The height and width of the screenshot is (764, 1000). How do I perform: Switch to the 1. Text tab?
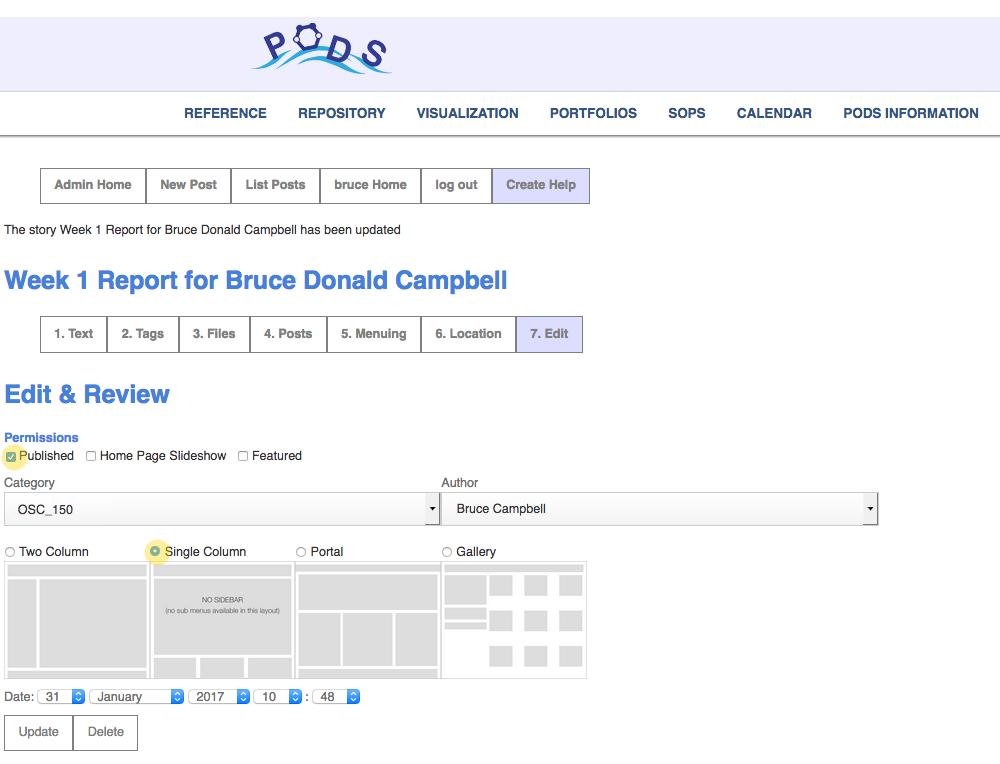73,334
